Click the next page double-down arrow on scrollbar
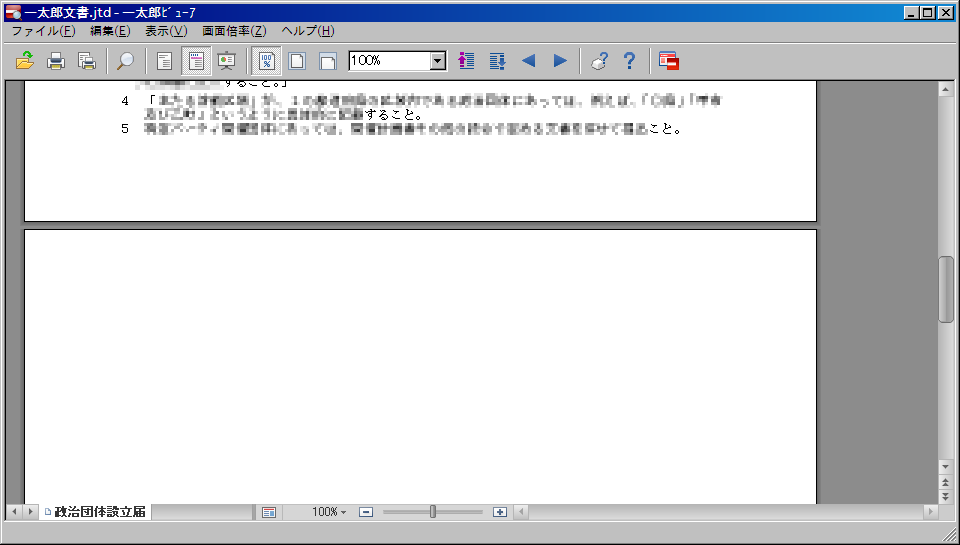960x545 pixels. [x=946, y=497]
